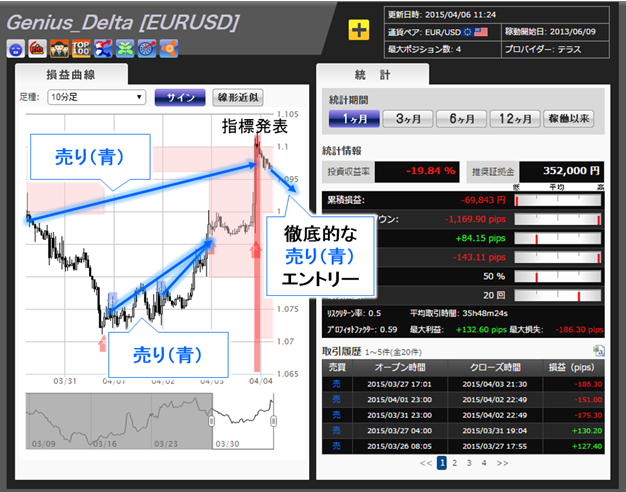Click the trade row opened 2015/04/01 23:00
The image size is (626, 492).
pos(463,400)
